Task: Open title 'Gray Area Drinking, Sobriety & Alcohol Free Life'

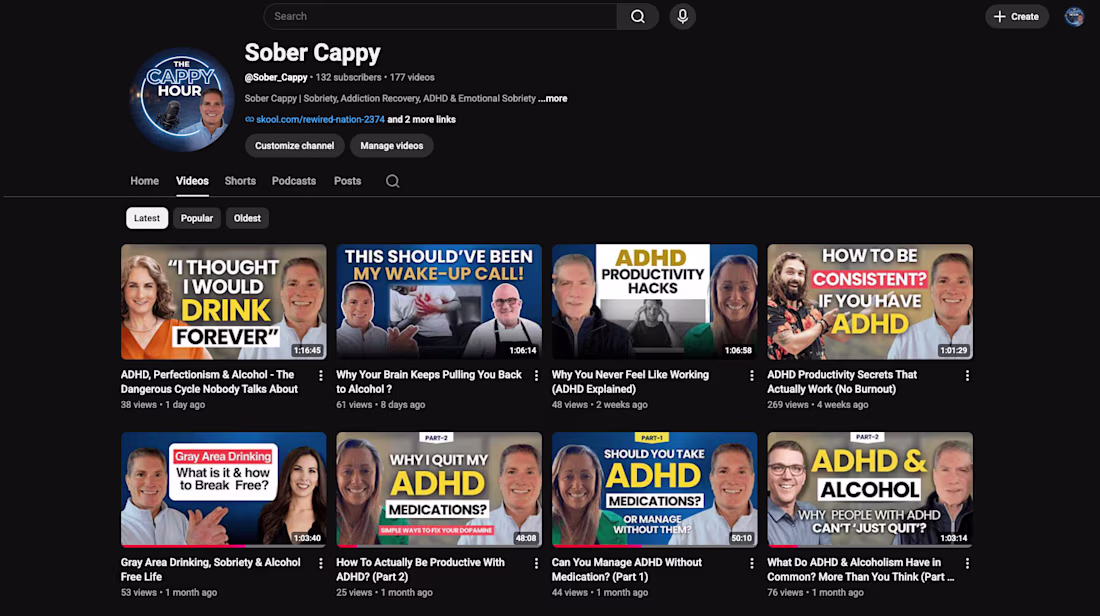Action: click(x=210, y=569)
